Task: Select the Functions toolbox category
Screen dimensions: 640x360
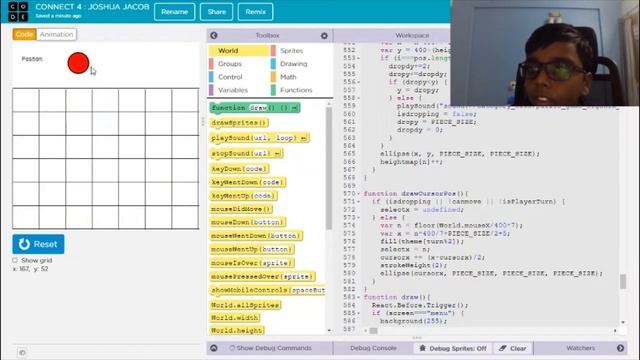Action: [296, 90]
